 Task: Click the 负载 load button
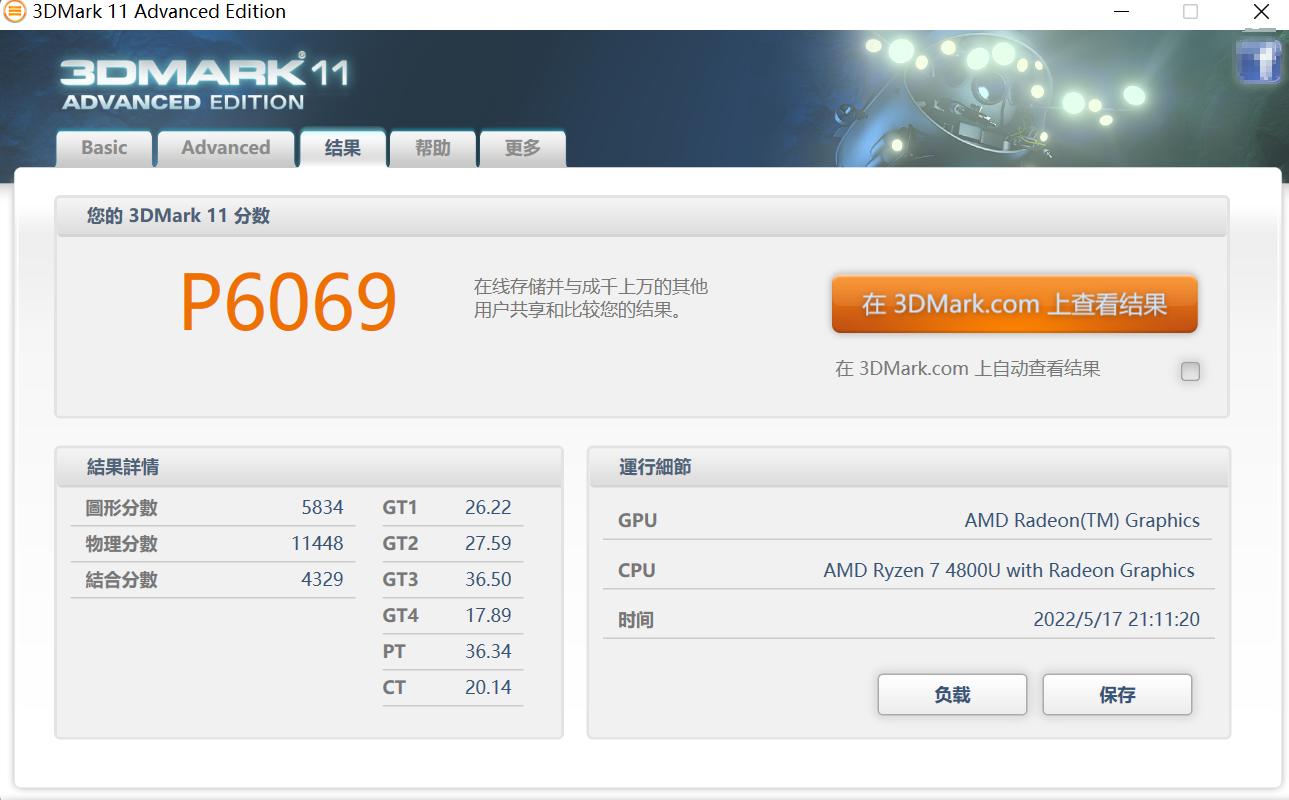[x=952, y=695]
